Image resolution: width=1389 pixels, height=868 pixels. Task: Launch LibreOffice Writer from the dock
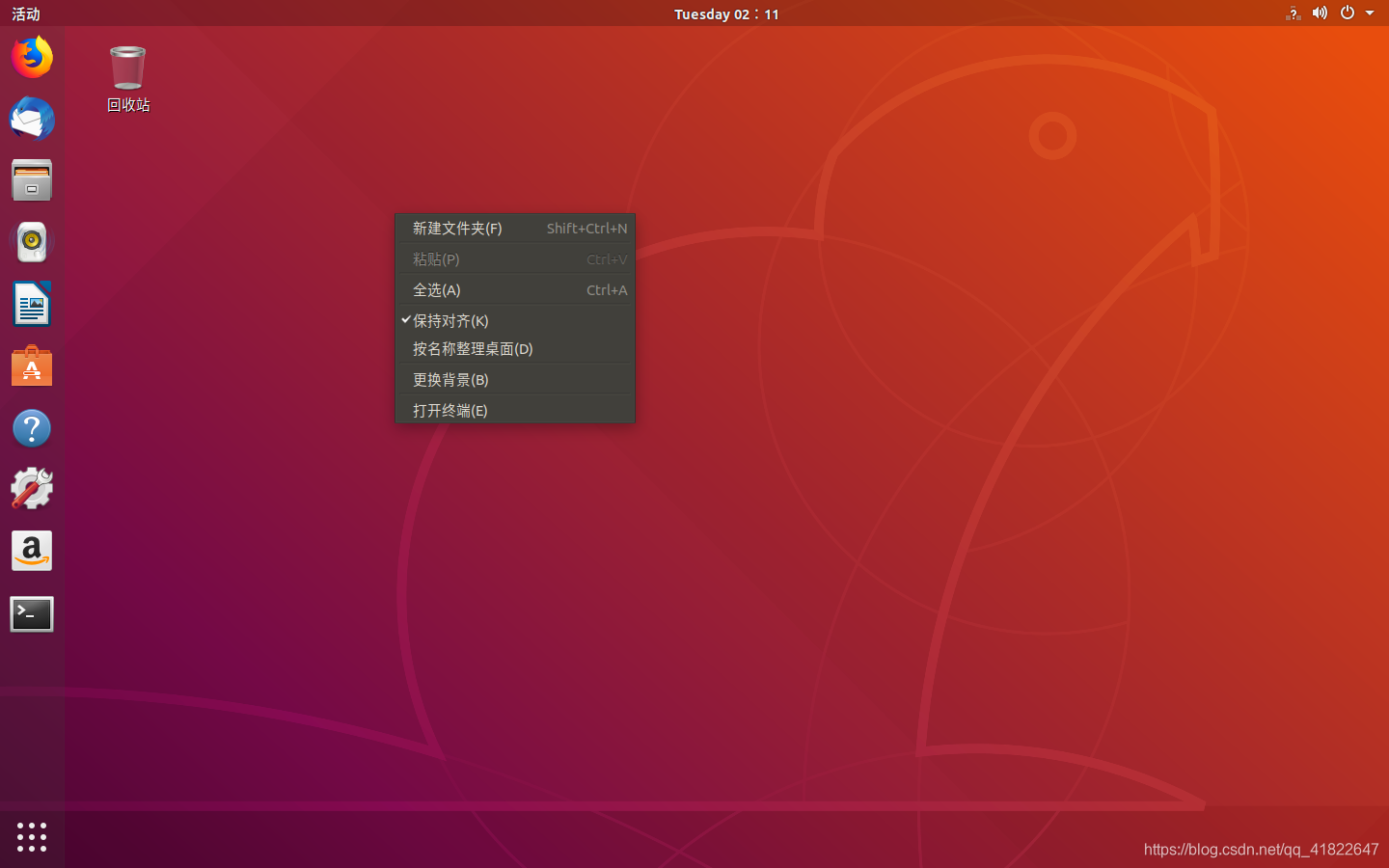(32, 304)
